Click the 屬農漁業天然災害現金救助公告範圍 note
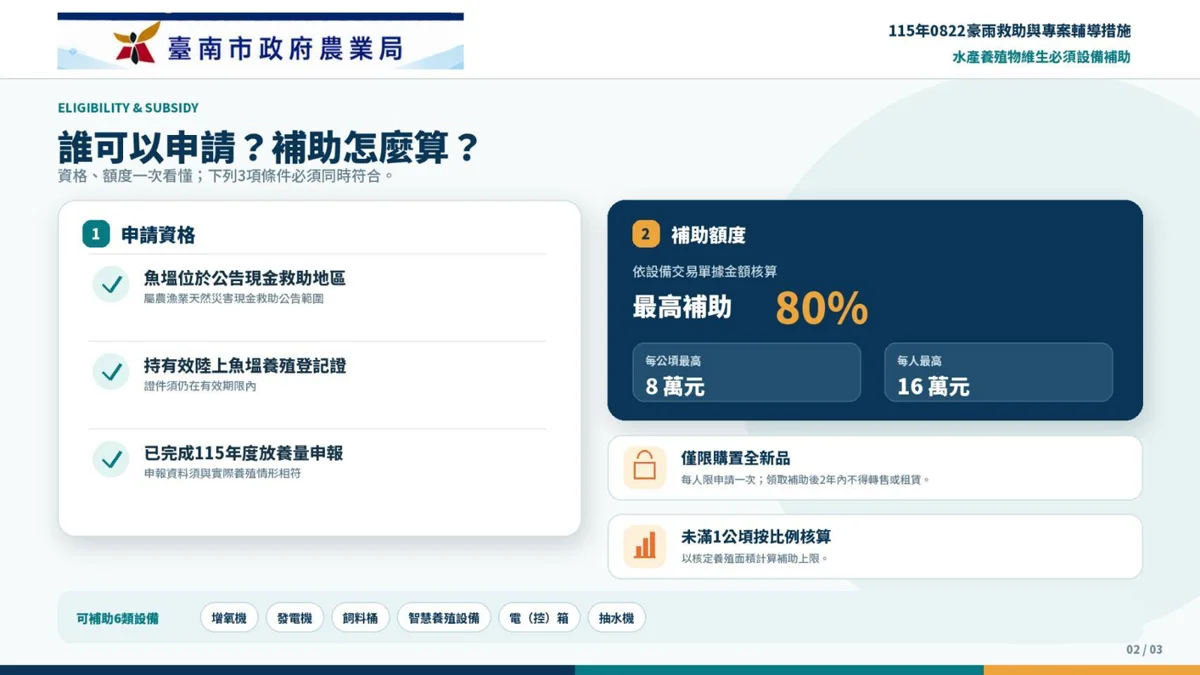 233,299
